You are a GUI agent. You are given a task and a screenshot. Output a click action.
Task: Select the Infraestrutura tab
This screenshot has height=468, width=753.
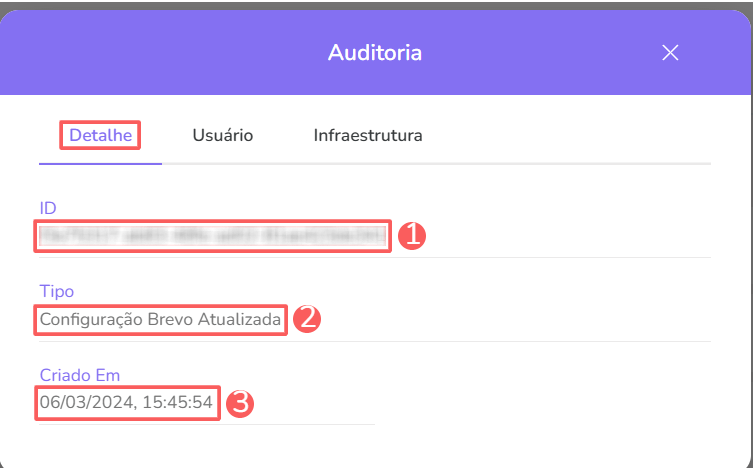[367, 135]
